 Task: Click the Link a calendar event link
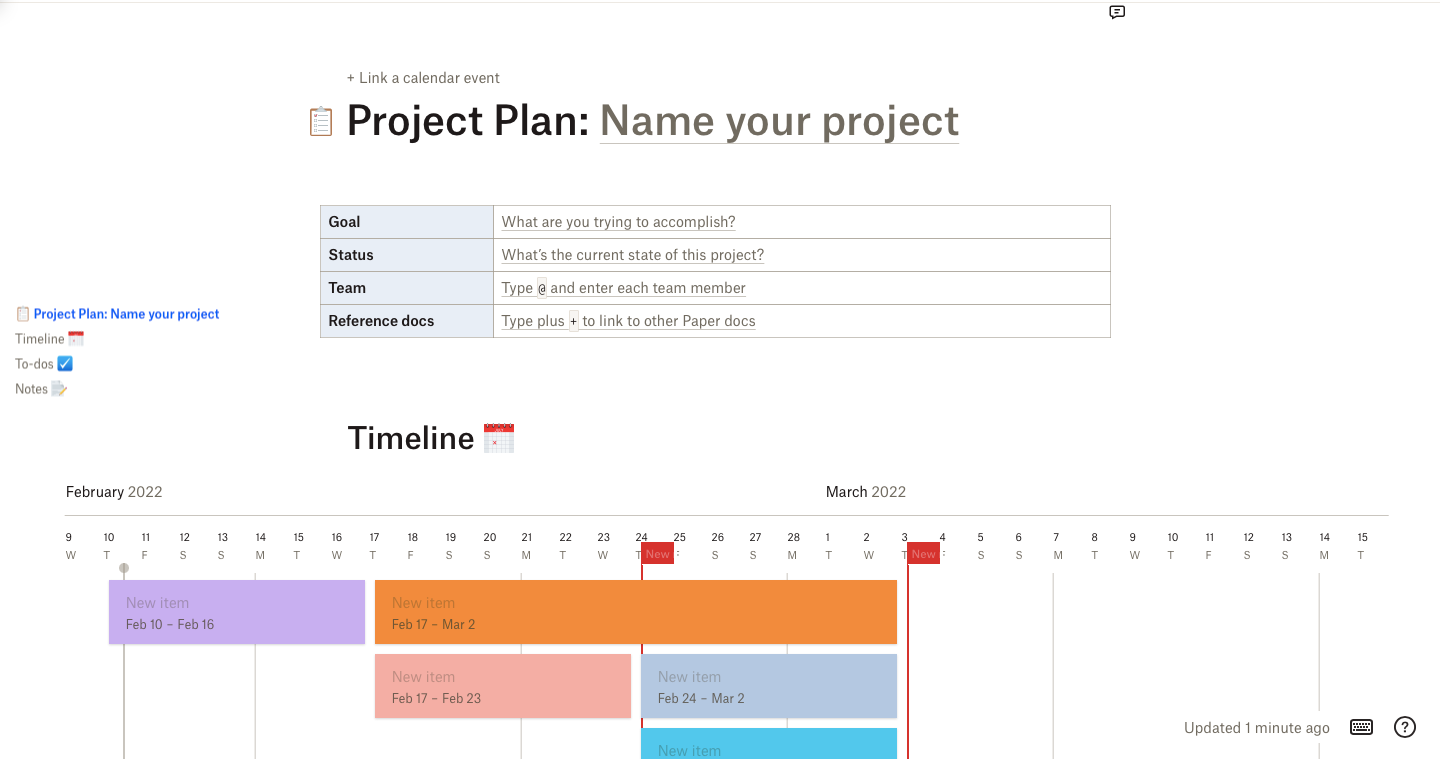coord(423,78)
